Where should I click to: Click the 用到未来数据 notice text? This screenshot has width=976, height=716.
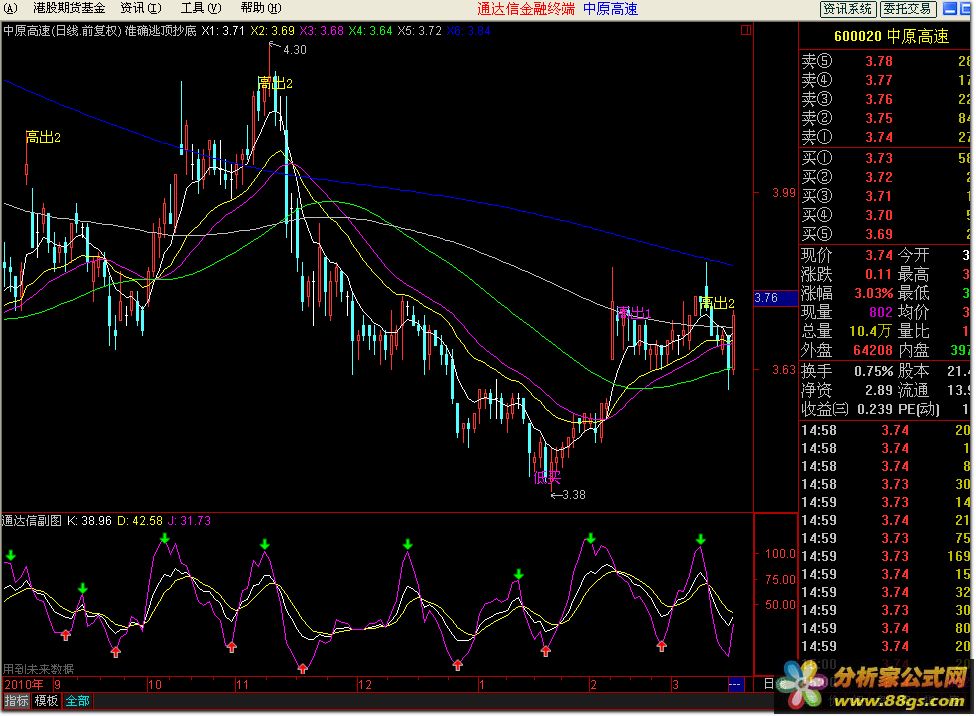(x=38, y=669)
